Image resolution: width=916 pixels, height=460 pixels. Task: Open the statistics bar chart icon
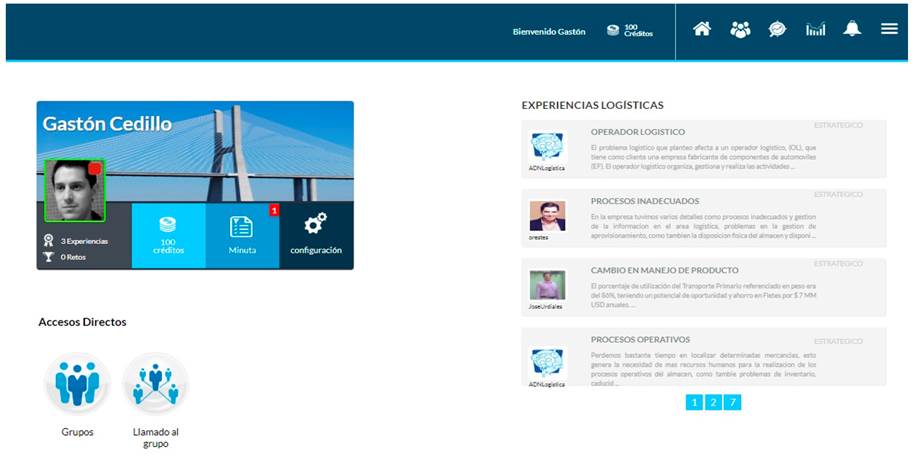(815, 29)
